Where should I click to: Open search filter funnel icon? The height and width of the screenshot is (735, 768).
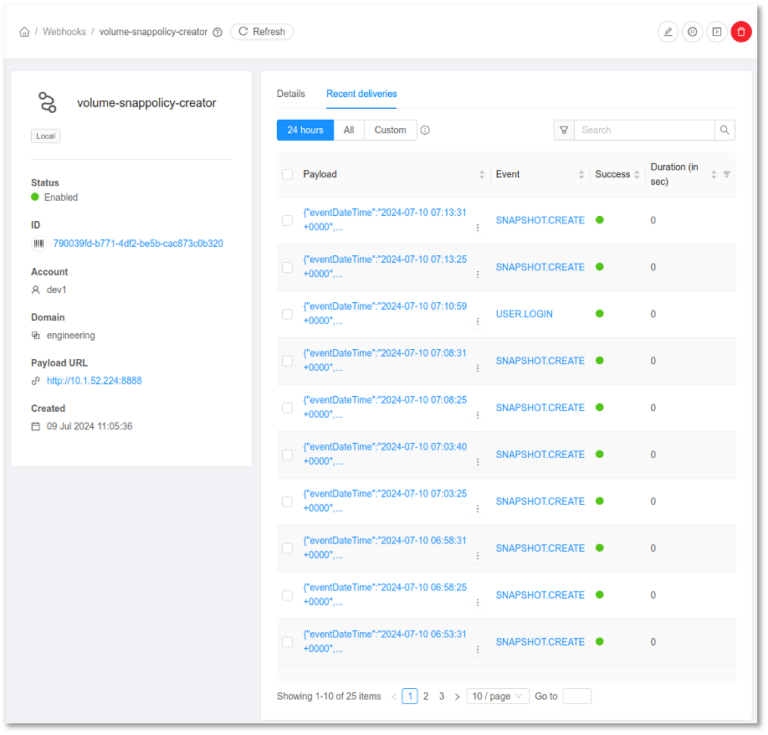pos(564,130)
